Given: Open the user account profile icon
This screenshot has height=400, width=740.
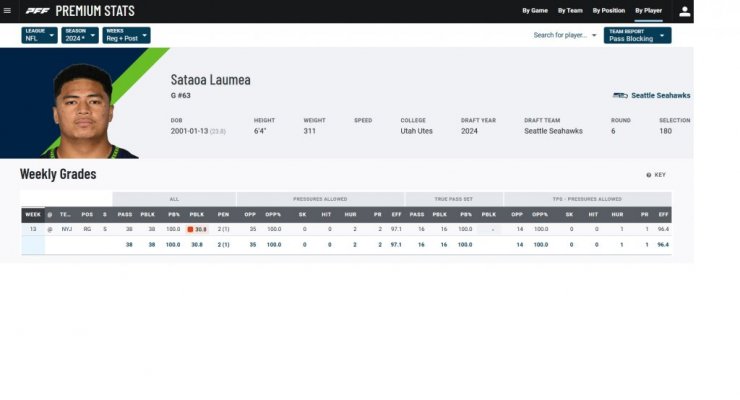Looking at the screenshot, I should [684, 11].
